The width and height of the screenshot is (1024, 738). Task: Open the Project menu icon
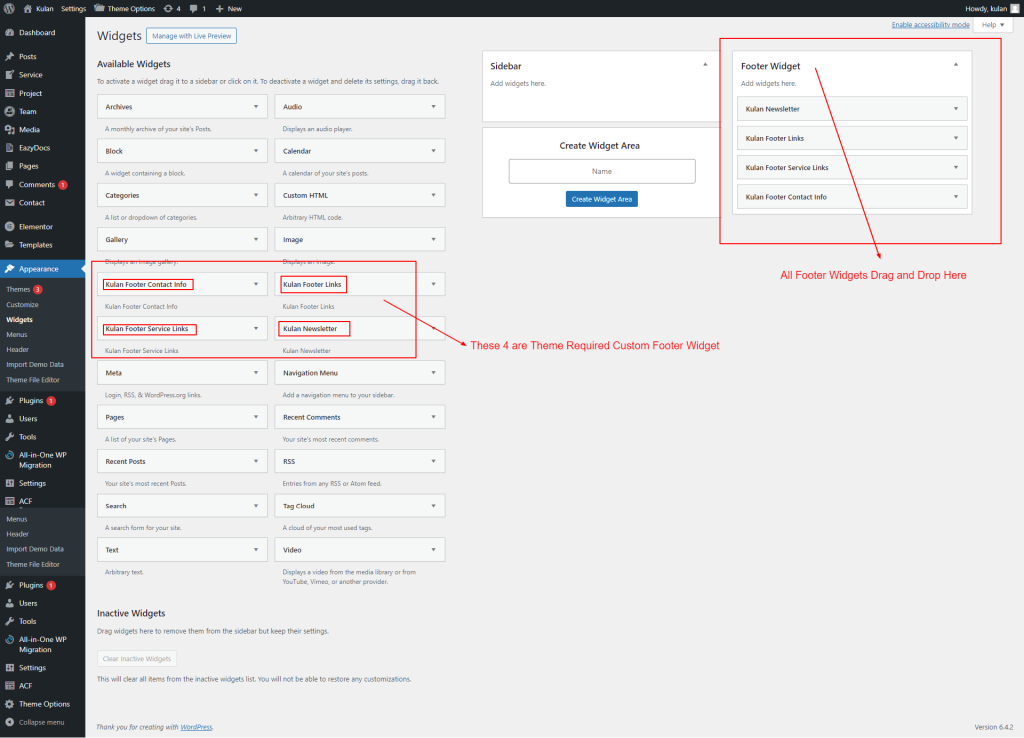(x=9, y=93)
